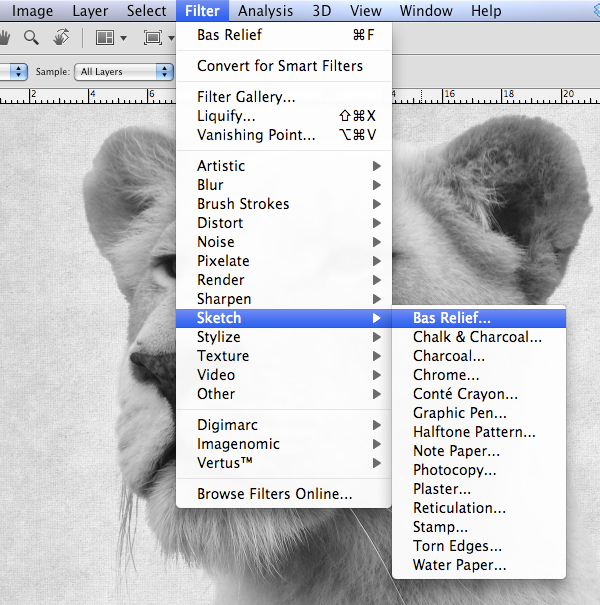Choose Charcoal... in Sketch submenu
Image resolution: width=600 pixels, height=605 pixels.
[x=479, y=356]
